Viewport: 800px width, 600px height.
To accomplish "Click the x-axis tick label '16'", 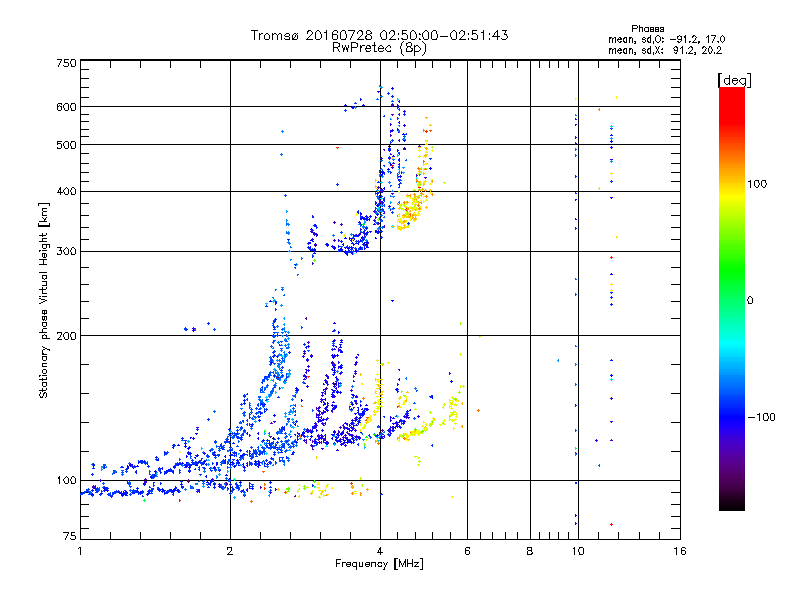I will point(680,551).
